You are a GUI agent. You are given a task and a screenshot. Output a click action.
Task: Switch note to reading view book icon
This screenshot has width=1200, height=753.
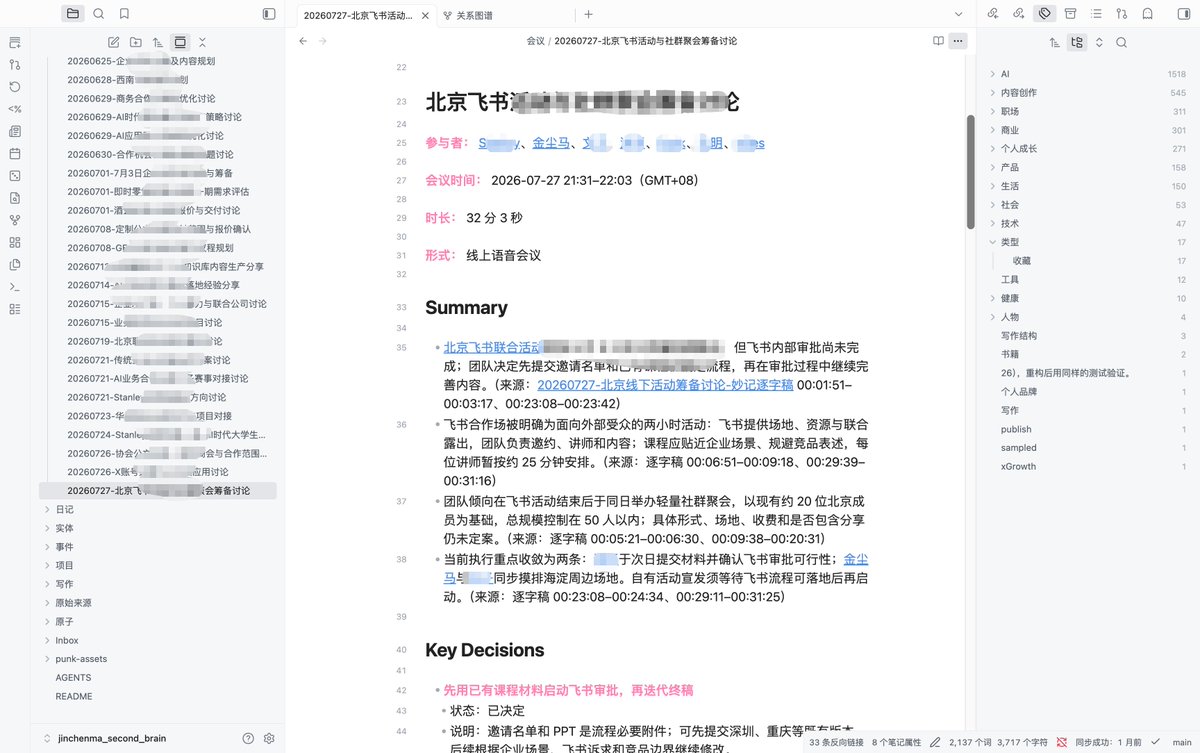[938, 41]
